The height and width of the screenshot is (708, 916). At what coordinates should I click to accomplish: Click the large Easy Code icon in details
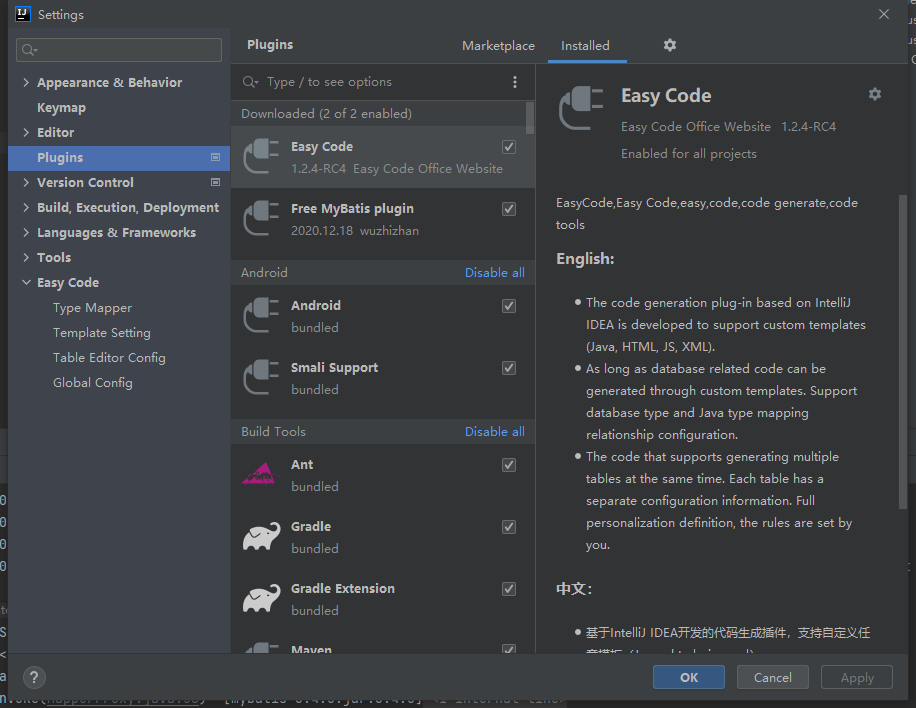pyautogui.click(x=581, y=108)
